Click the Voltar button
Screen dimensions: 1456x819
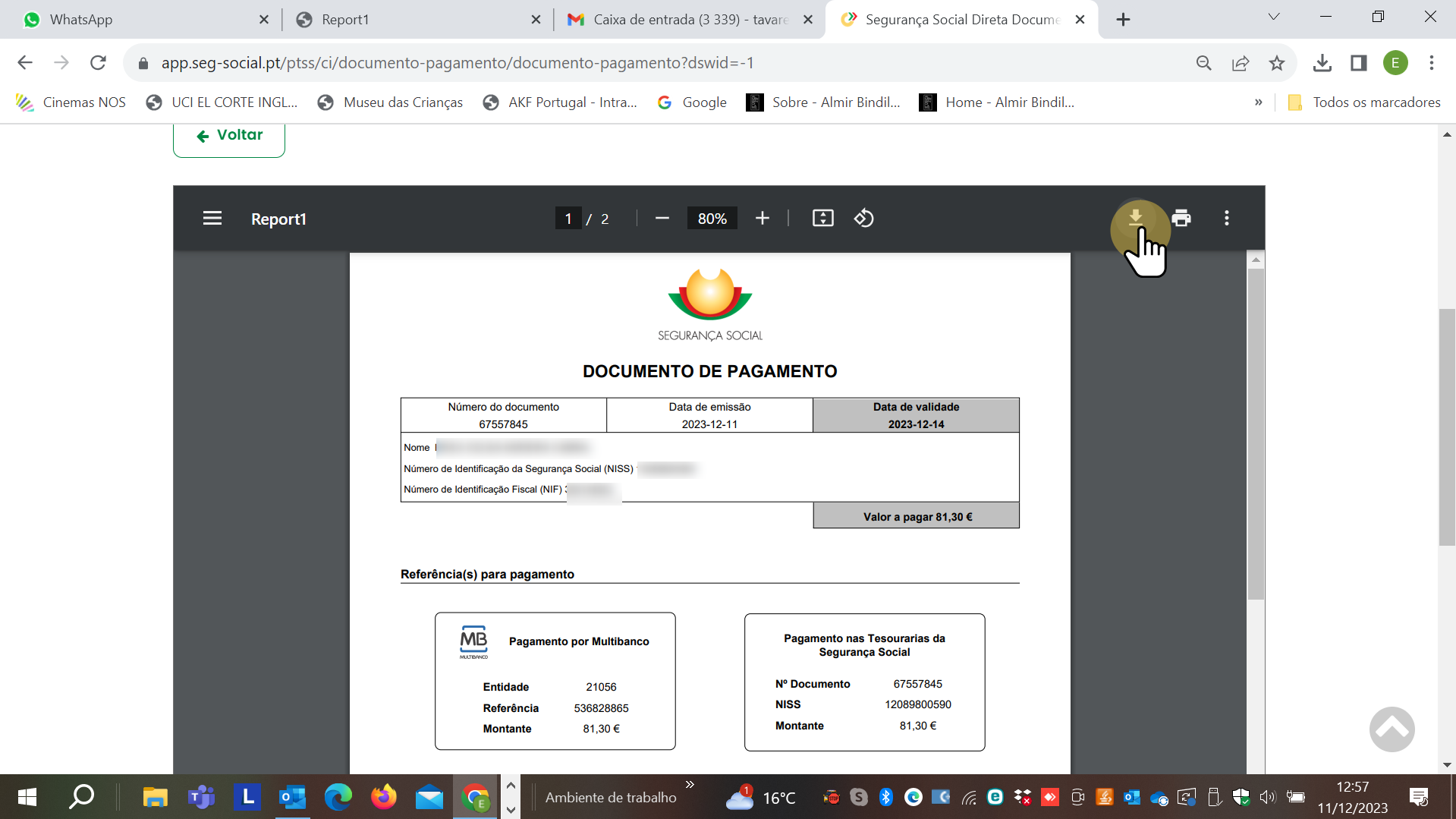tap(229, 136)
